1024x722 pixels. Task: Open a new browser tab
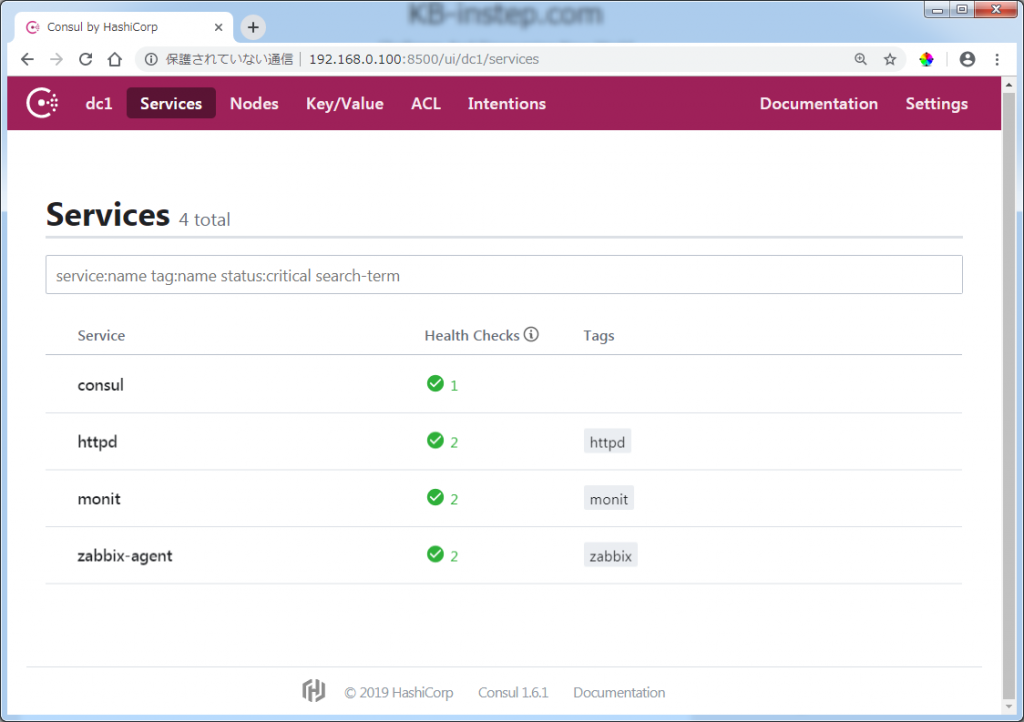point(253,27)
